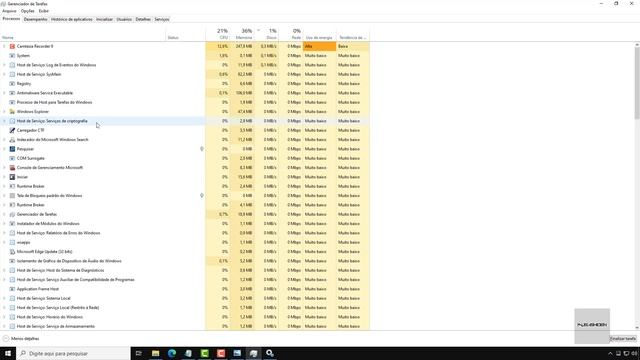Screen dimensions: 640x360
Task: Select Host de Serviço: Horário do Windows row
Action: 184,317
